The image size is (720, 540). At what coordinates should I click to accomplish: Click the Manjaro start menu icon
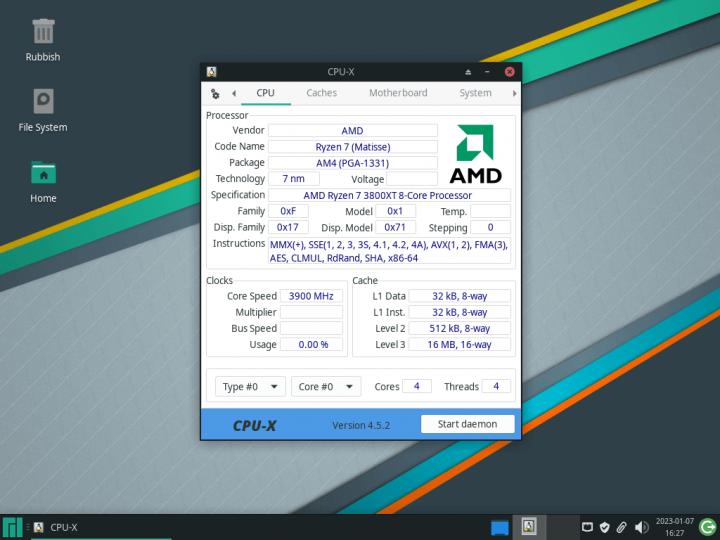click(x=12, y=527)
